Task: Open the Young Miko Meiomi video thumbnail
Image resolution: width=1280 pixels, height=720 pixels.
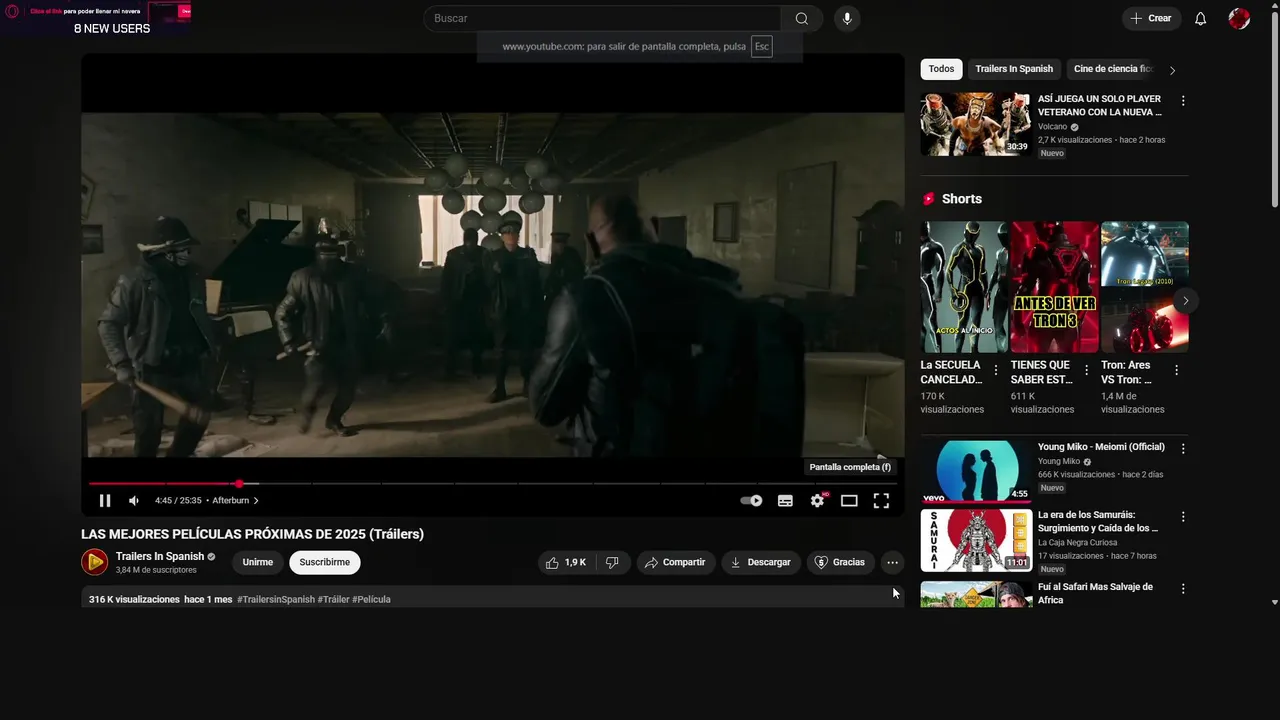Action: pyautogui.click(x=976, y=471)
